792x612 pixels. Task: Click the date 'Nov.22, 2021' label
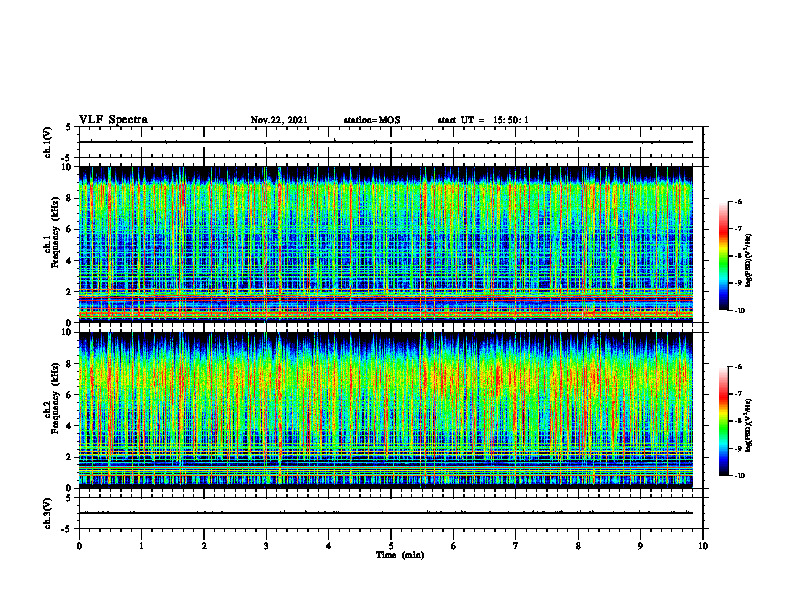click(x=279, y=120)
